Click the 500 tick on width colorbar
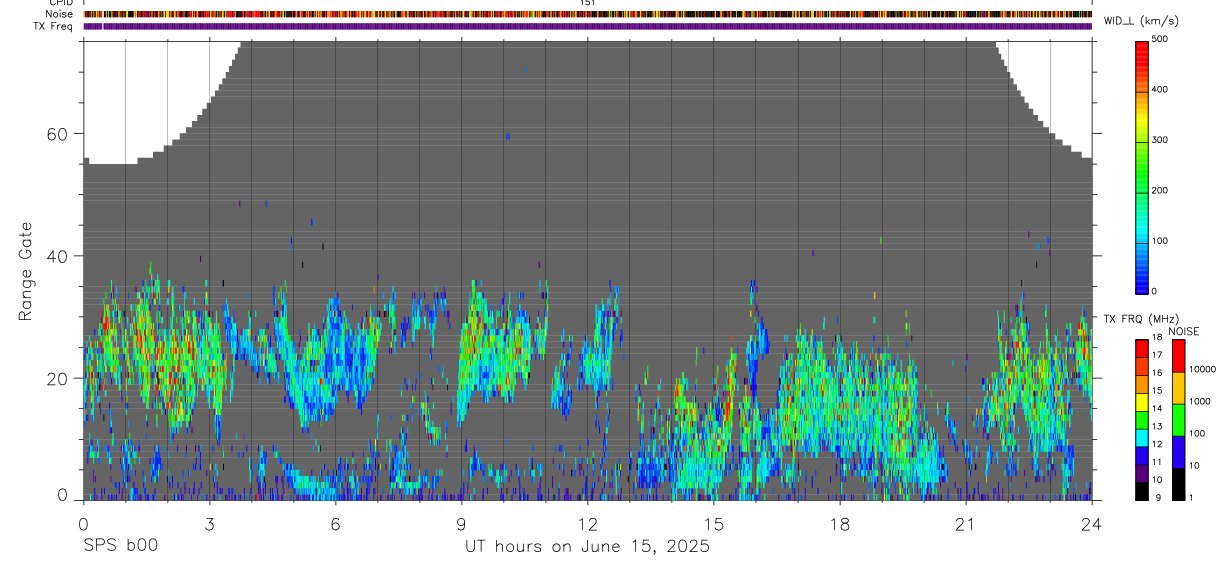 1162,39
